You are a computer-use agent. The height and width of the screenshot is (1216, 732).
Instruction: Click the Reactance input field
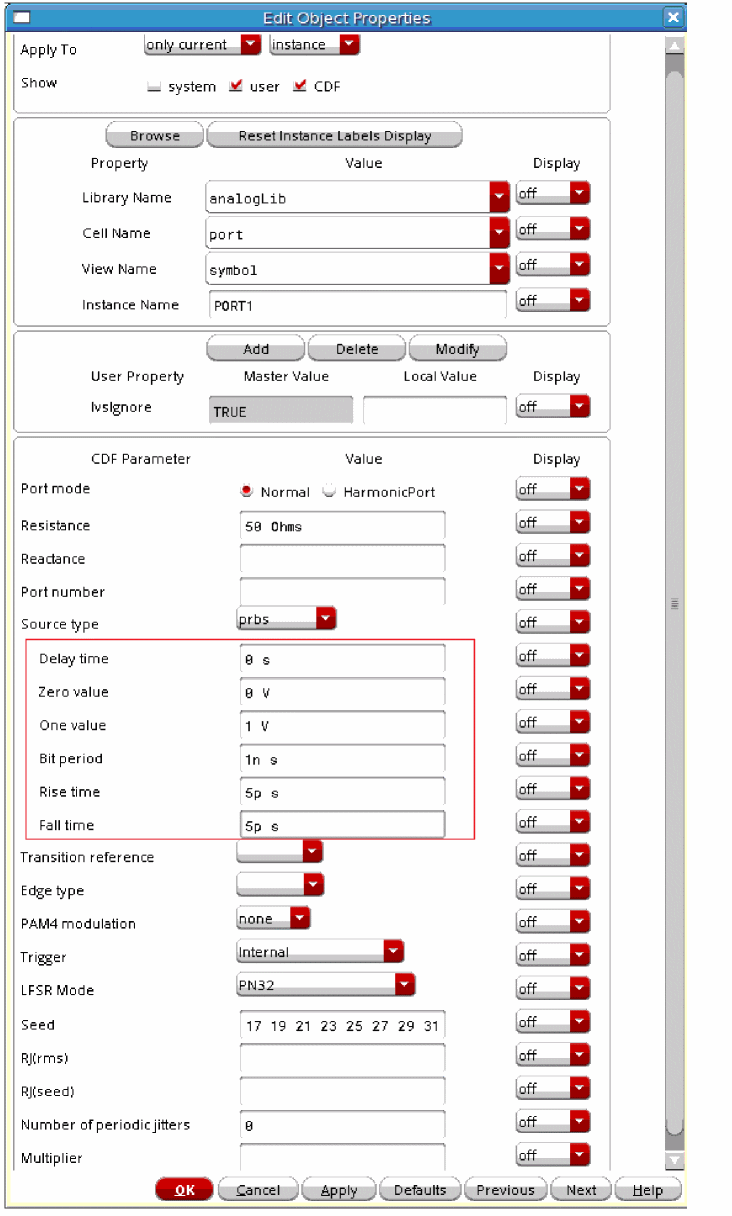click(x=342, y=559)
